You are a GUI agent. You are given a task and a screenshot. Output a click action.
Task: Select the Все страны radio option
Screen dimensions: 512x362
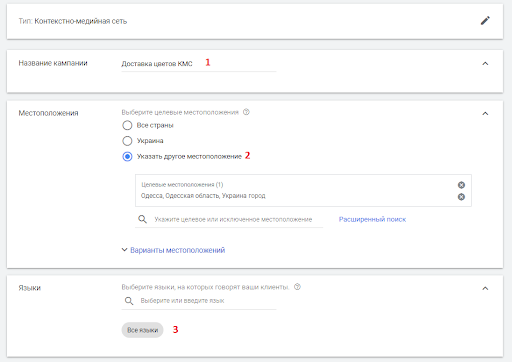pyautogui.click(x=127, y=125)
